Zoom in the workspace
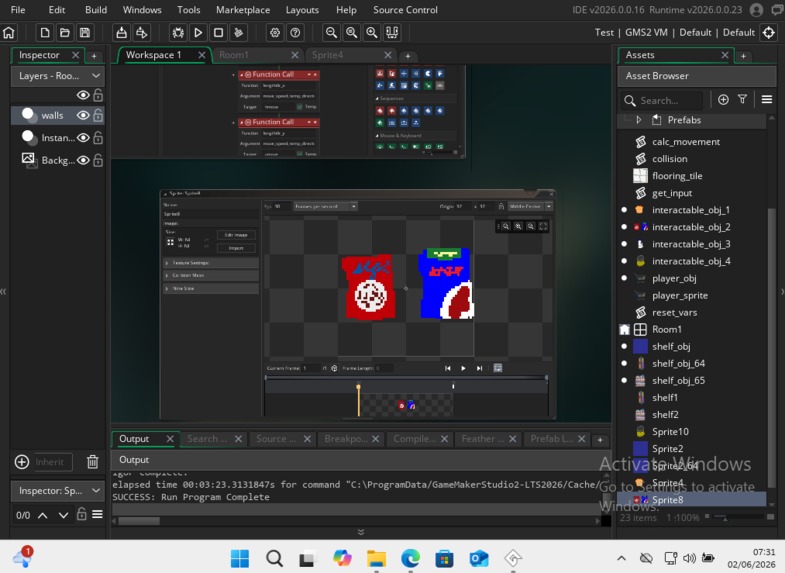The width and height of the screenshot is (785, 573). click(x=371, y=33)
